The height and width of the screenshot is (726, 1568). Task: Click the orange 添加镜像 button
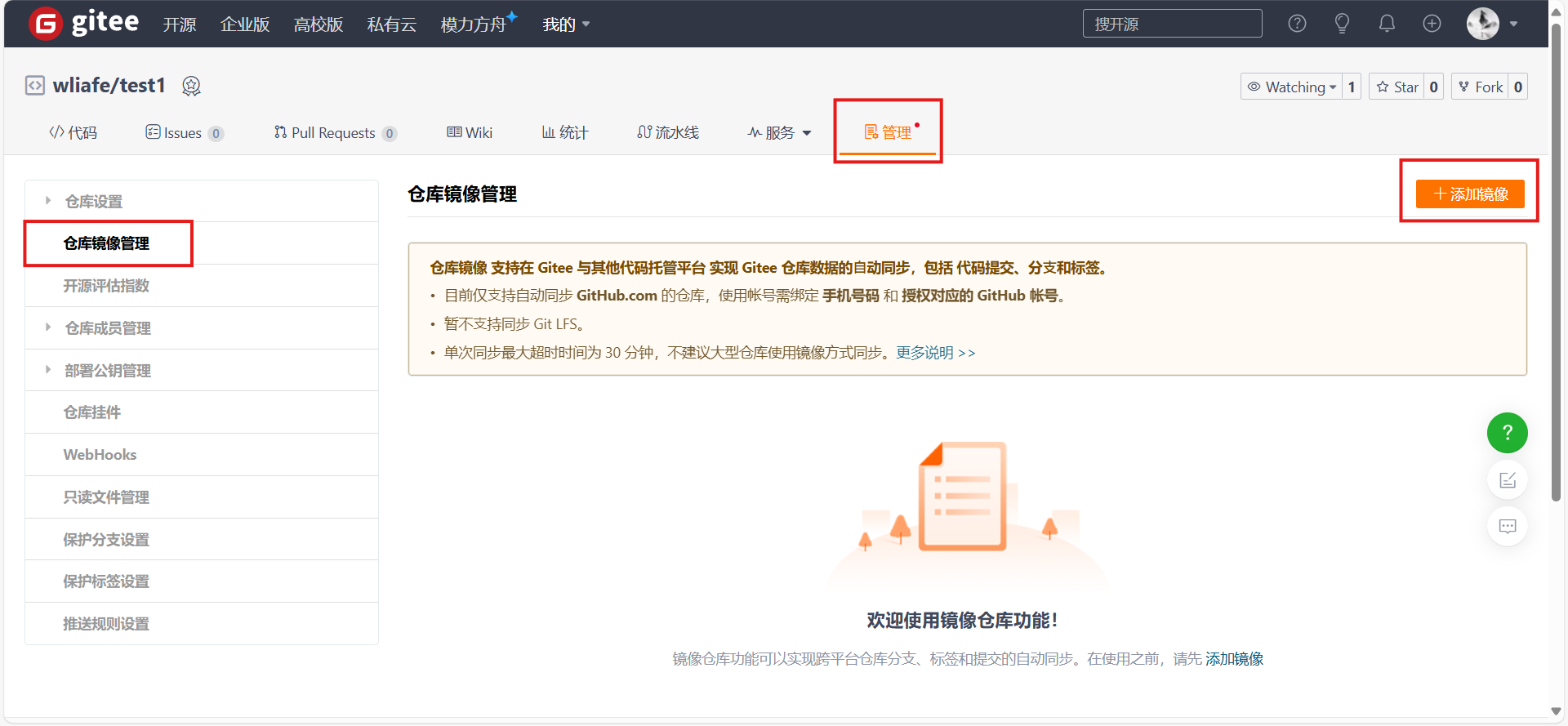(x=1469, y=194)
